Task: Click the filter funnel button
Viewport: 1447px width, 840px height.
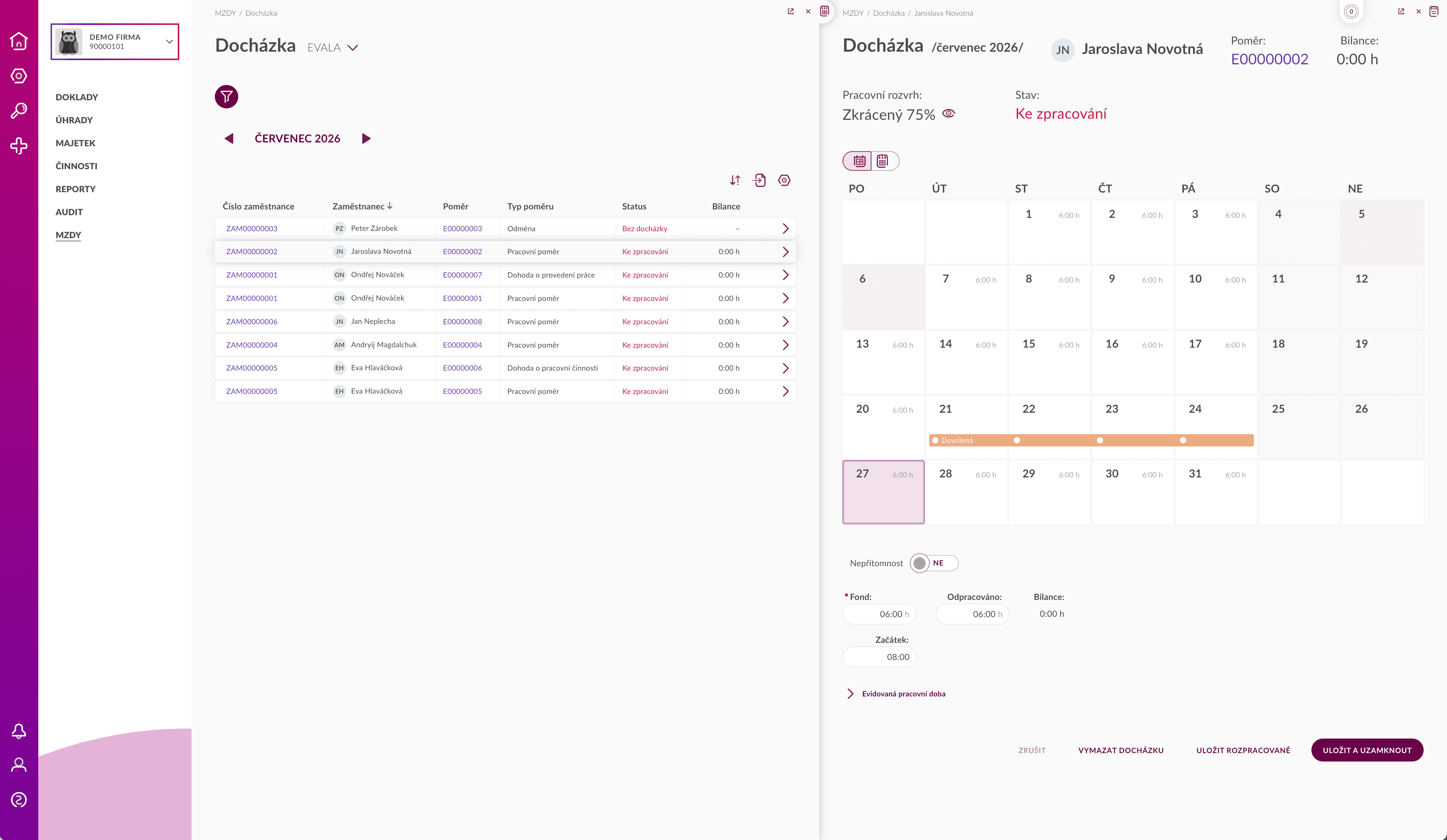Action: coord(226,96)
